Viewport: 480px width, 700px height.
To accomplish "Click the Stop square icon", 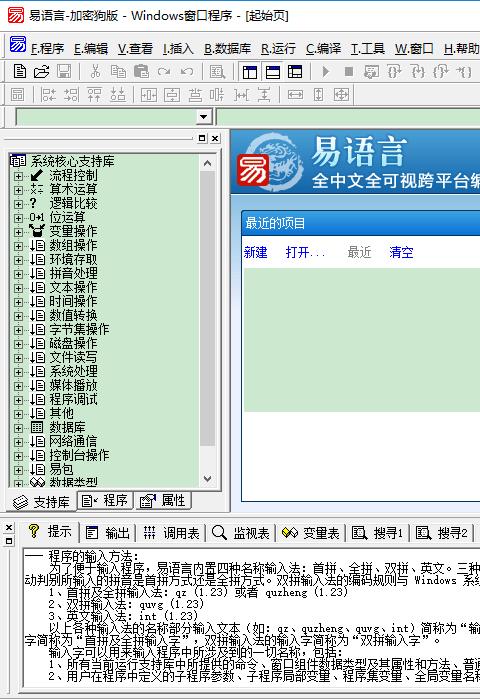I will tap(349, 71).
